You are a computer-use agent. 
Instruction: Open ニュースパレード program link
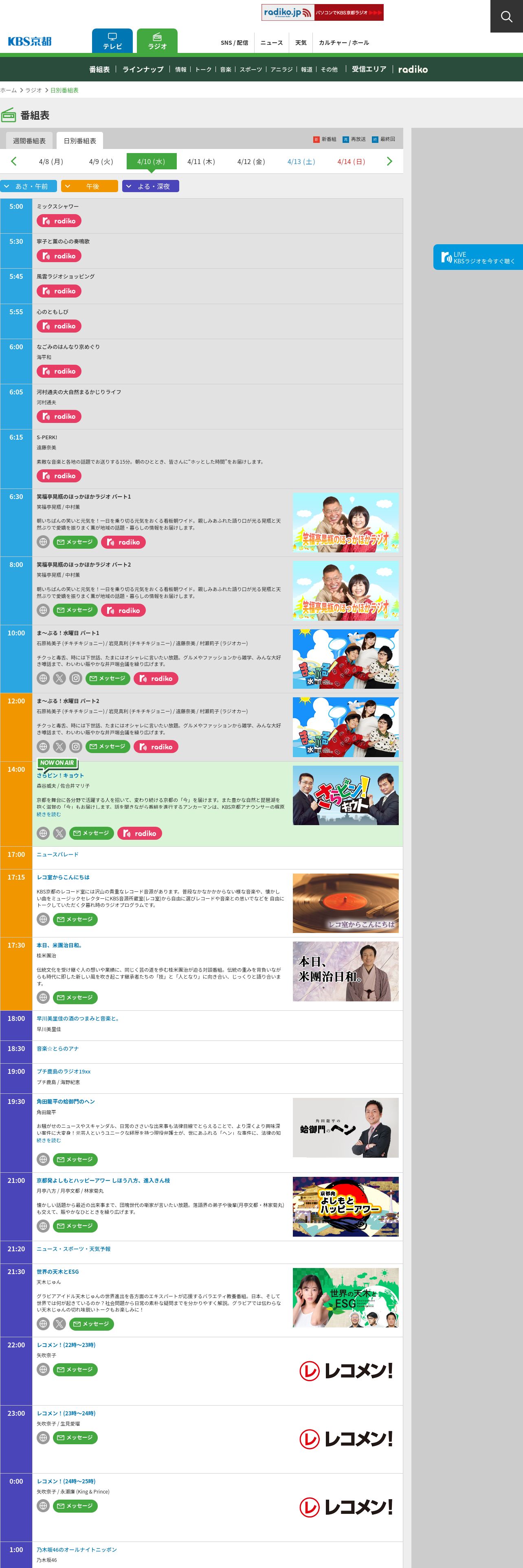[x=57, y=854]
